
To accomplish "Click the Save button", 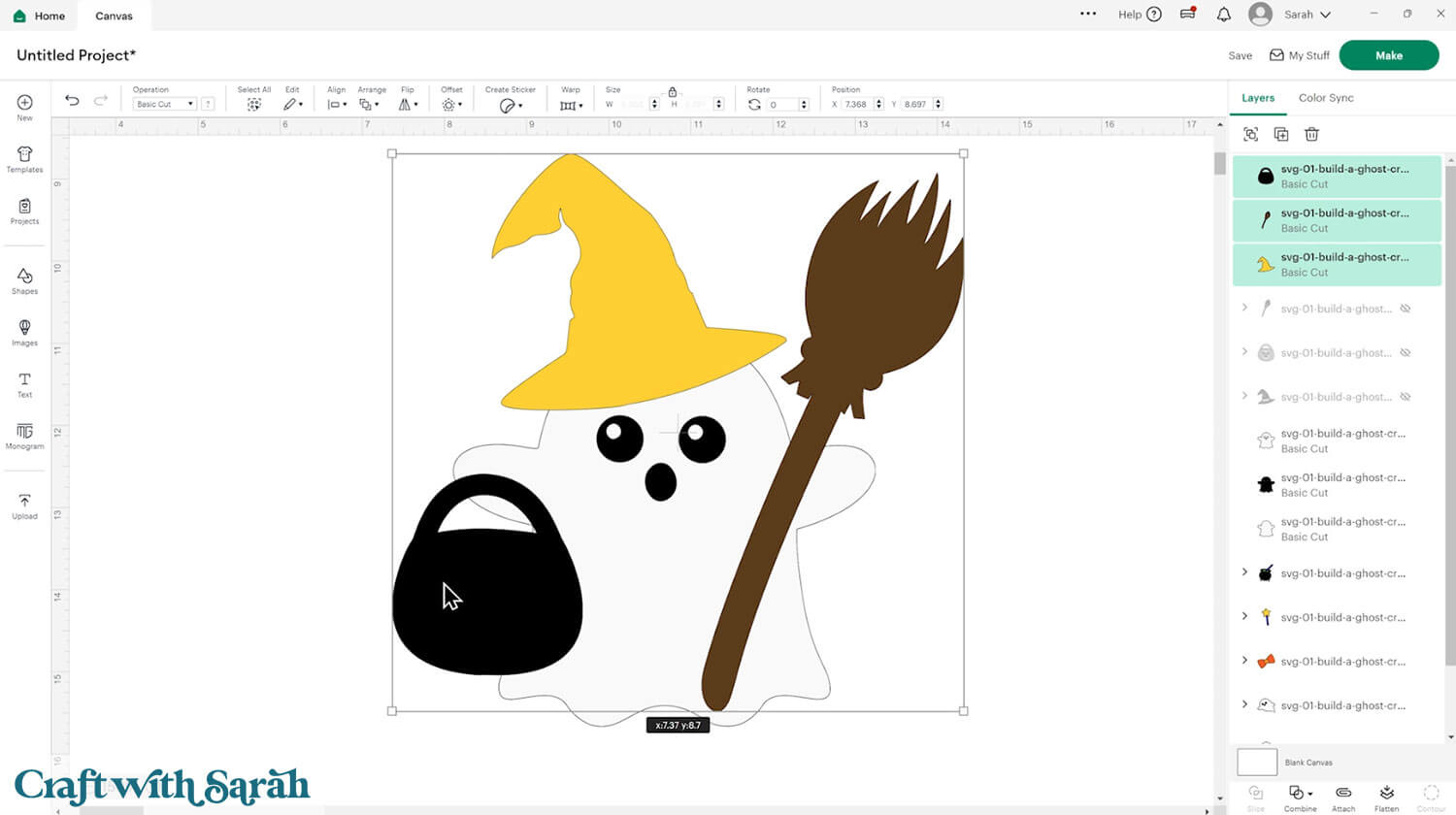I will [x=1240, y=56].
